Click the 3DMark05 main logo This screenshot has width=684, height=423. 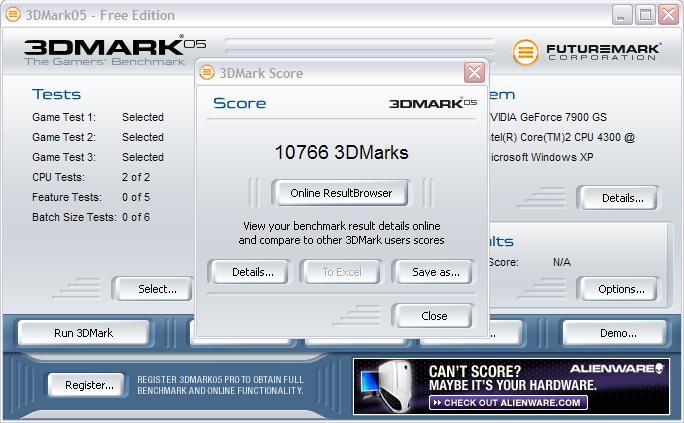(115, 50)
